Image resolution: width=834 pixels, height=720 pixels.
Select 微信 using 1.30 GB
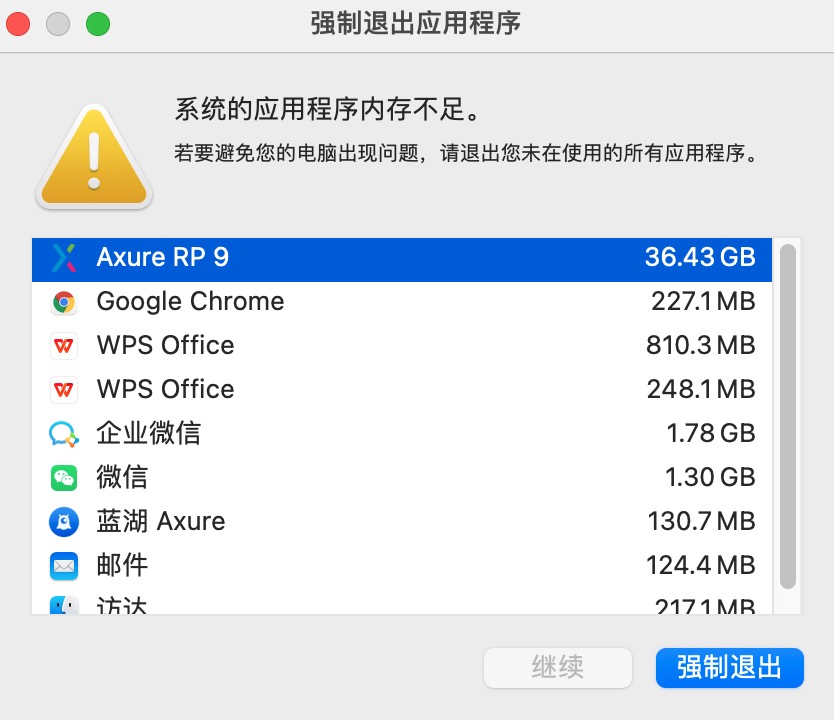[400, 478]
